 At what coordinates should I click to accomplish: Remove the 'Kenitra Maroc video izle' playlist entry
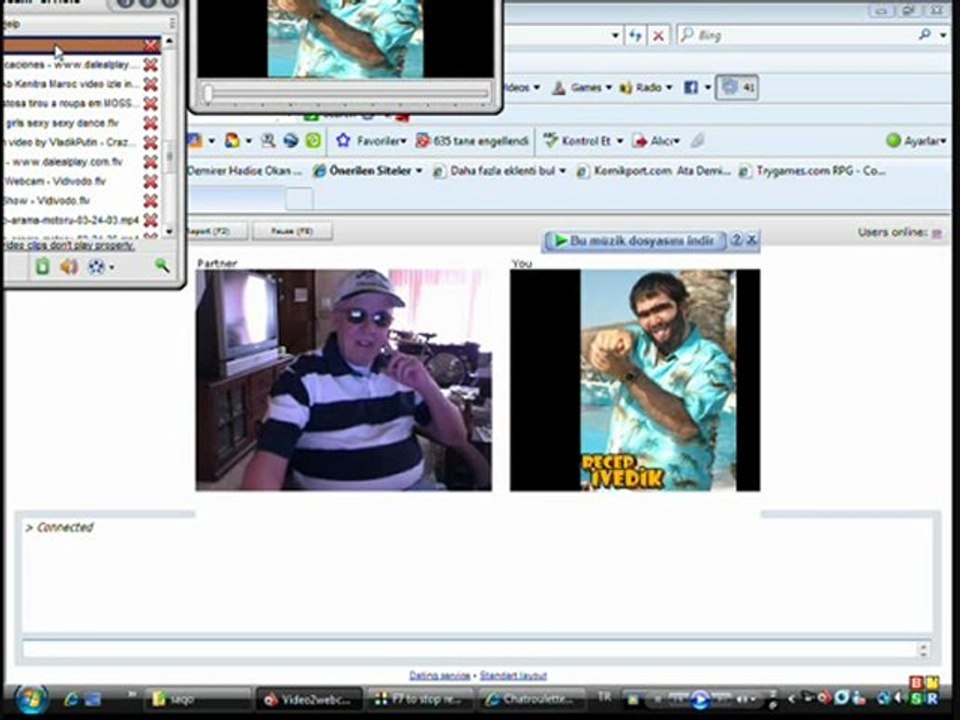[151, 84]
